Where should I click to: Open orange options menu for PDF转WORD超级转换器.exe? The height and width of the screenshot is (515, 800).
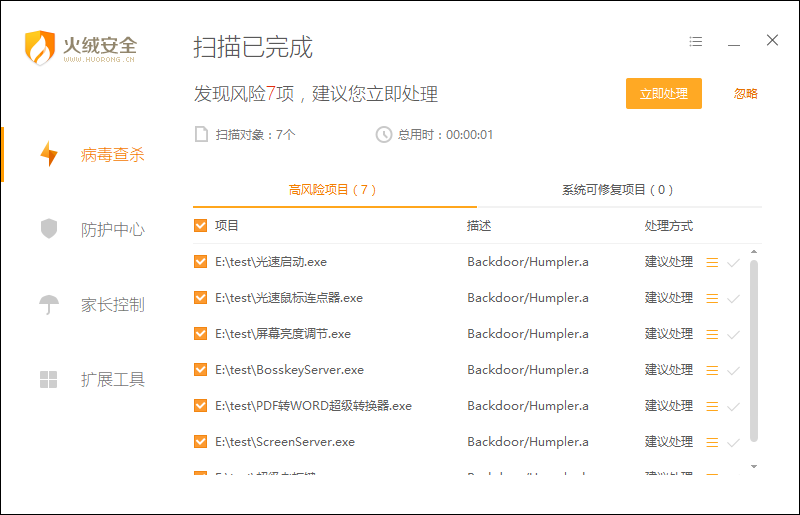[712, 407]
